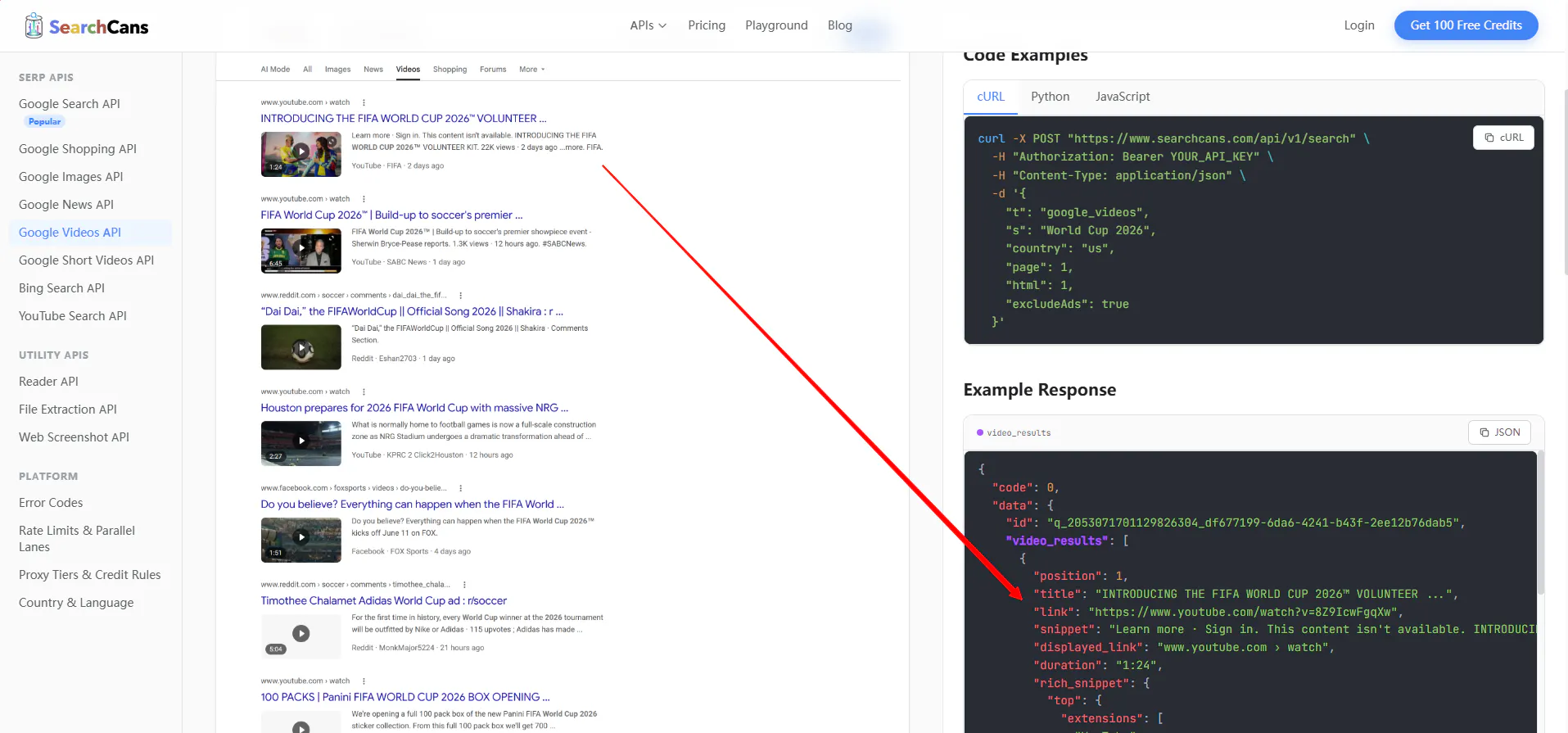Open File Extraction API docs
Image resolution: width=1568 pixels, height=733 pixels.
point(68,409)
